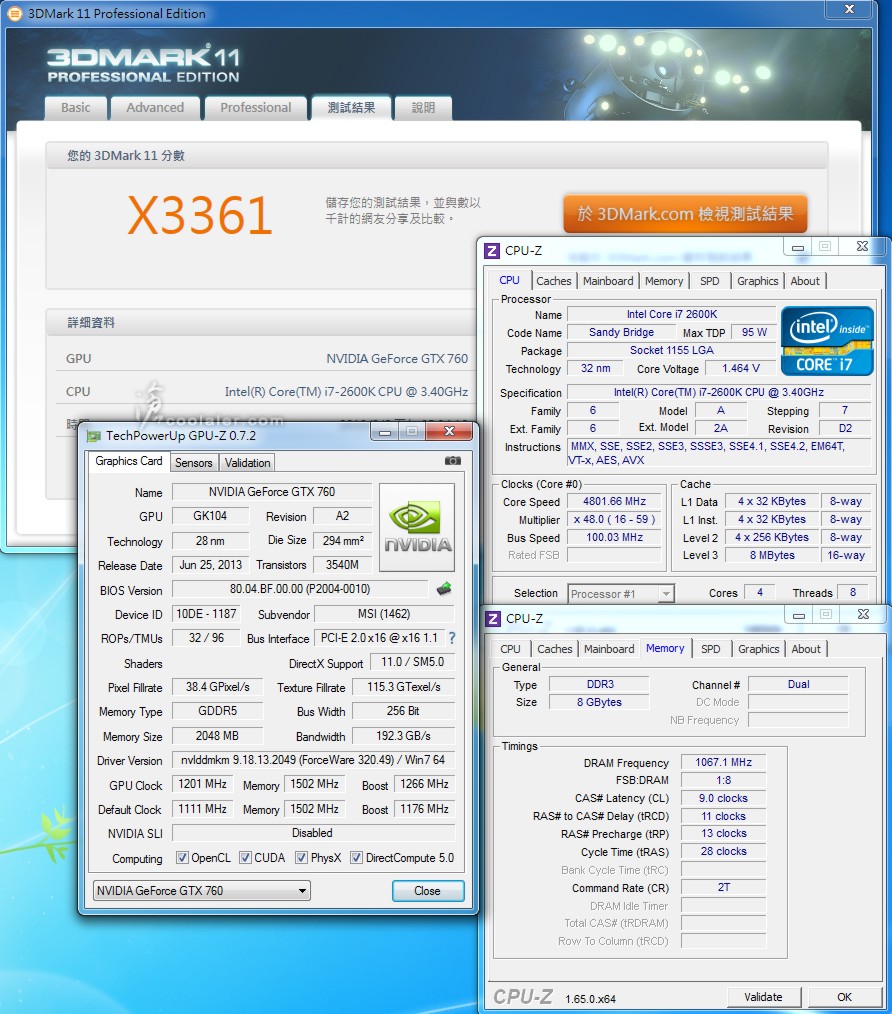
Task: Switch to the Advanced tab in 3DMark
Action: (x=155, y=108)
